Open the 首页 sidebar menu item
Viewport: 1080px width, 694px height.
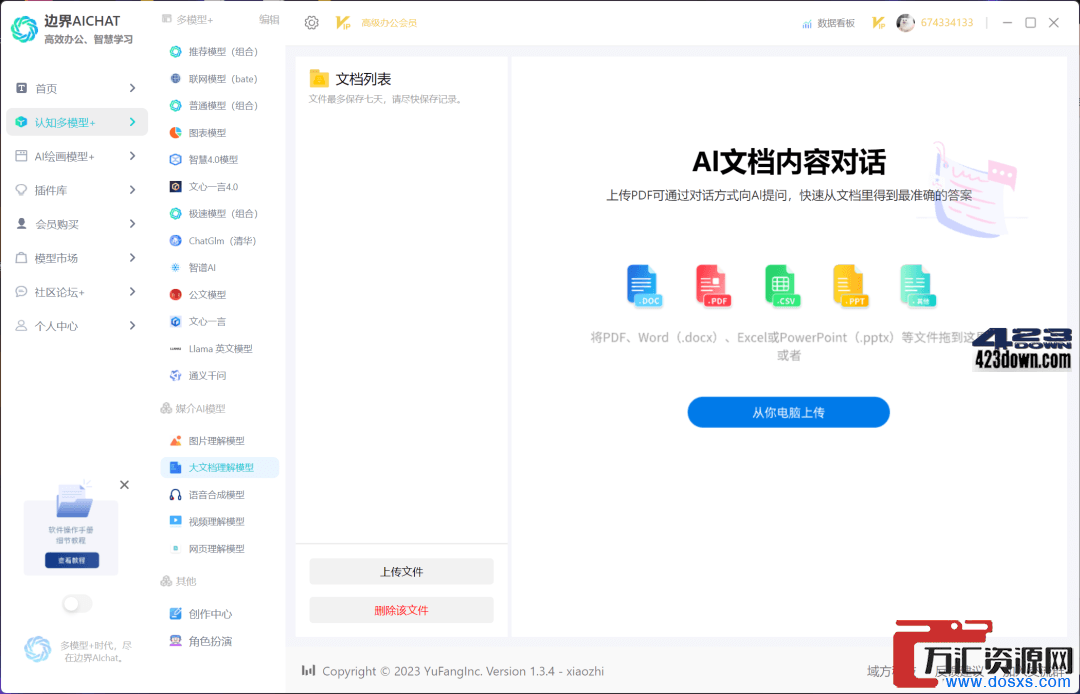click(76, 88)
